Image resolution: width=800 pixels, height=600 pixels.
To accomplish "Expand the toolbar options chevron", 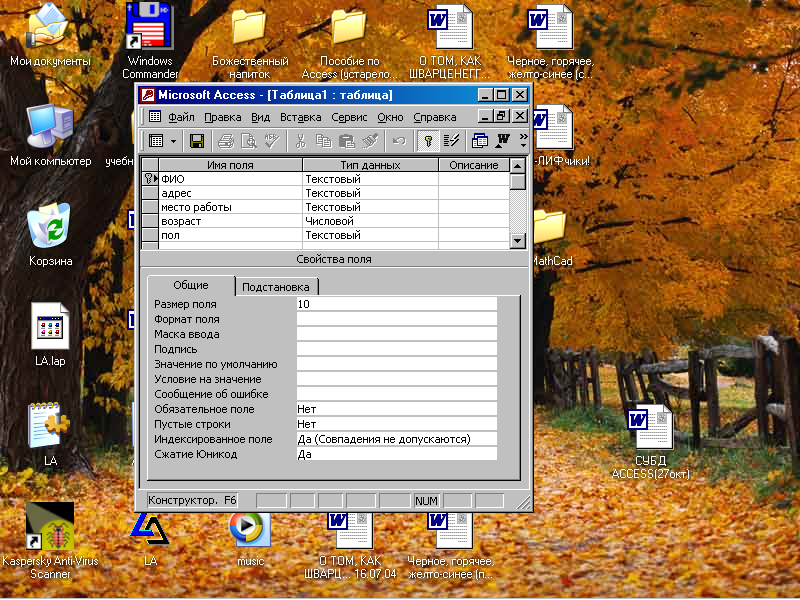I will [x=523, y=141].
